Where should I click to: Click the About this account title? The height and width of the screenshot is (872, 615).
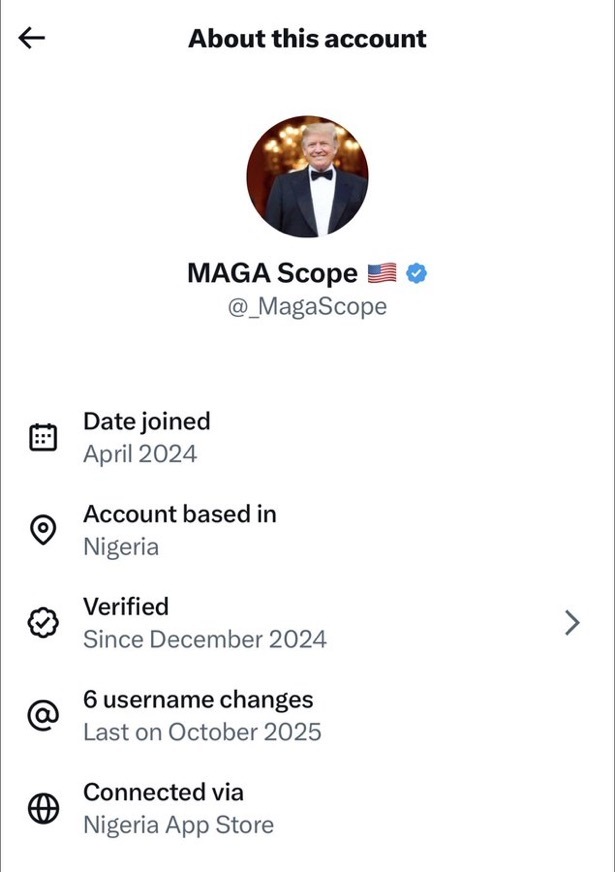point(307,39)
